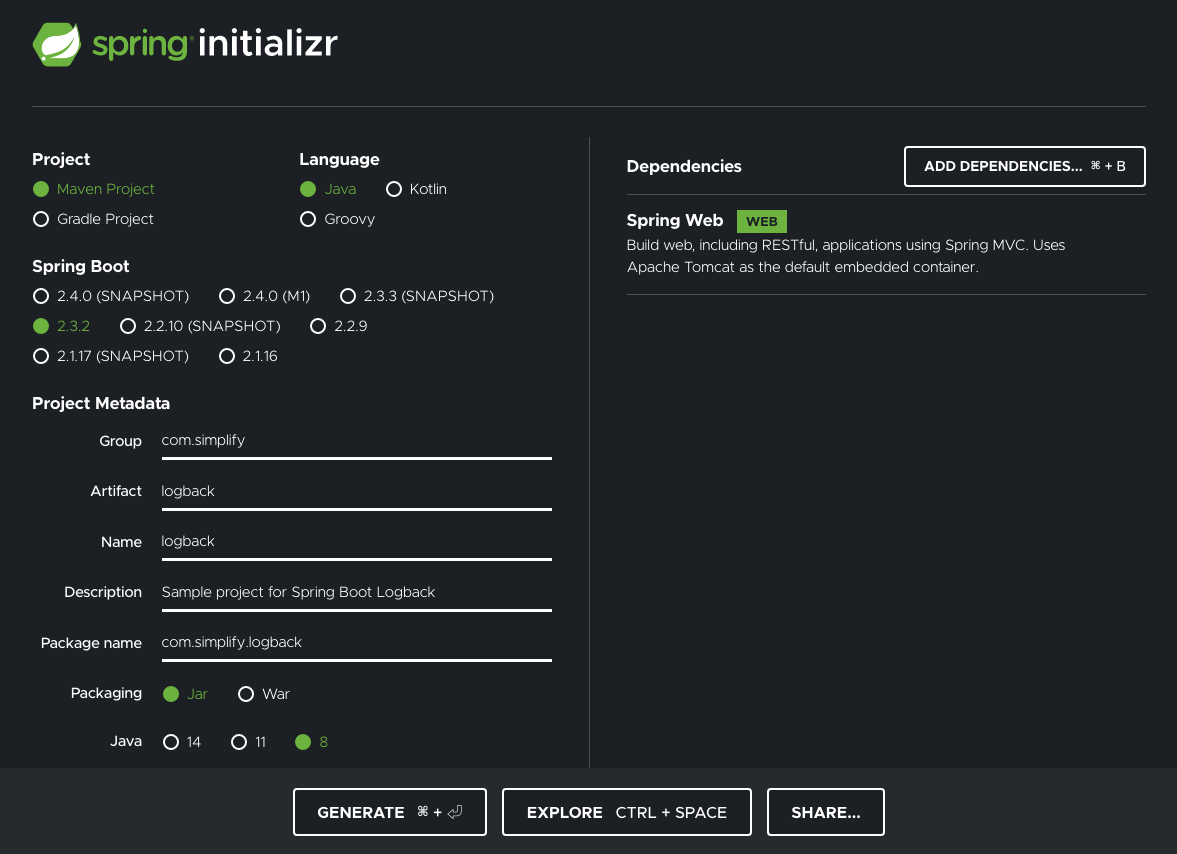Open the Explore project preview
This screenshot has width=1177, height=854.
click(626, 812)
